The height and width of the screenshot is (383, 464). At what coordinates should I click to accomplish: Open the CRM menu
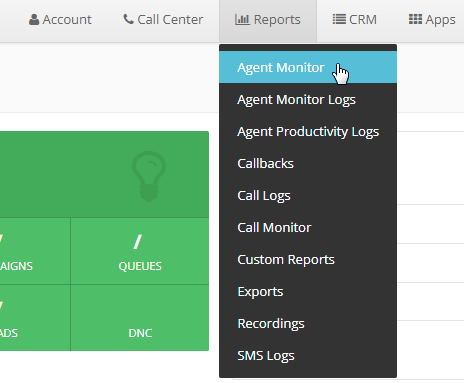tap(355, 20)
